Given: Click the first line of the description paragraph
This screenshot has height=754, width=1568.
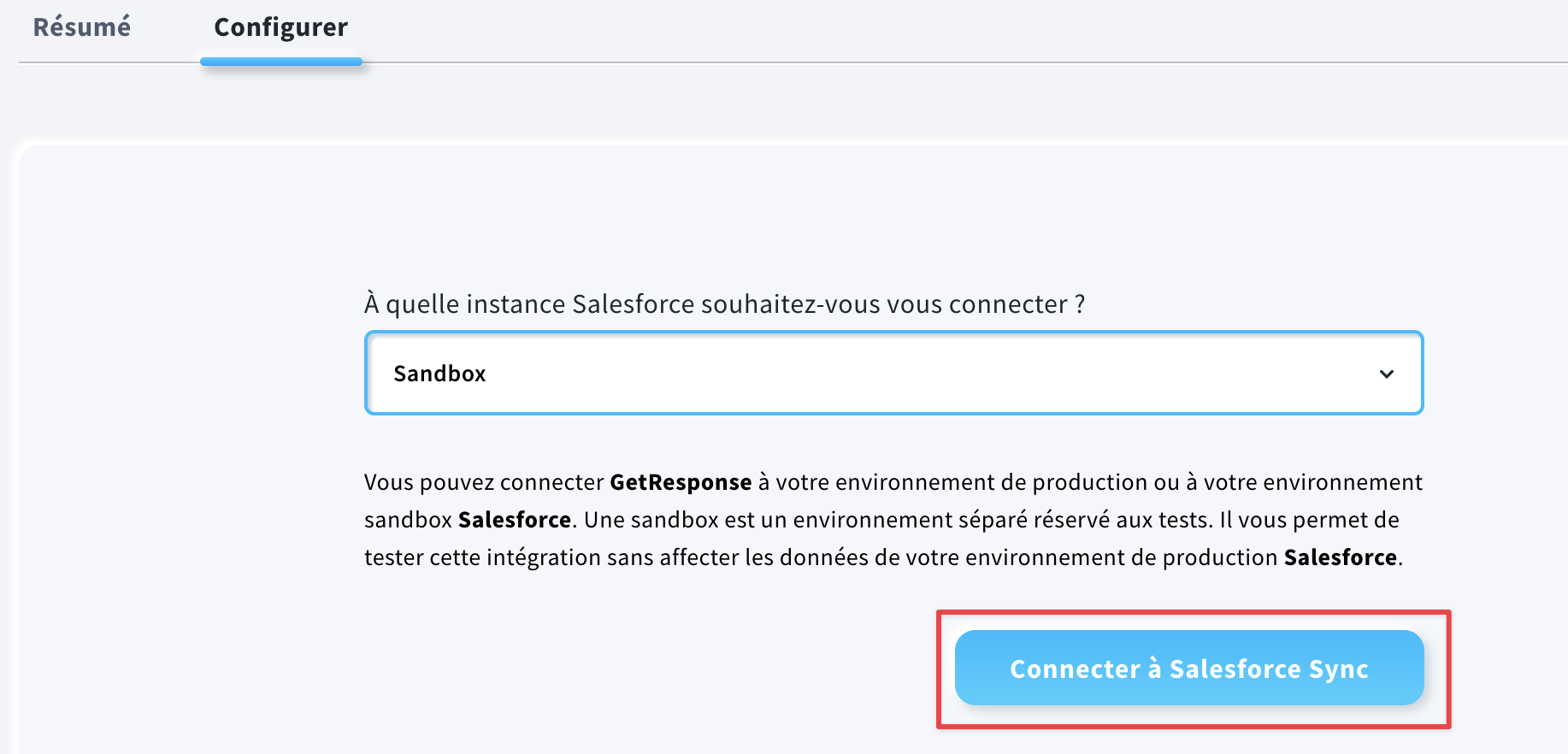Looking at the screenshot, I should [893, 482].
